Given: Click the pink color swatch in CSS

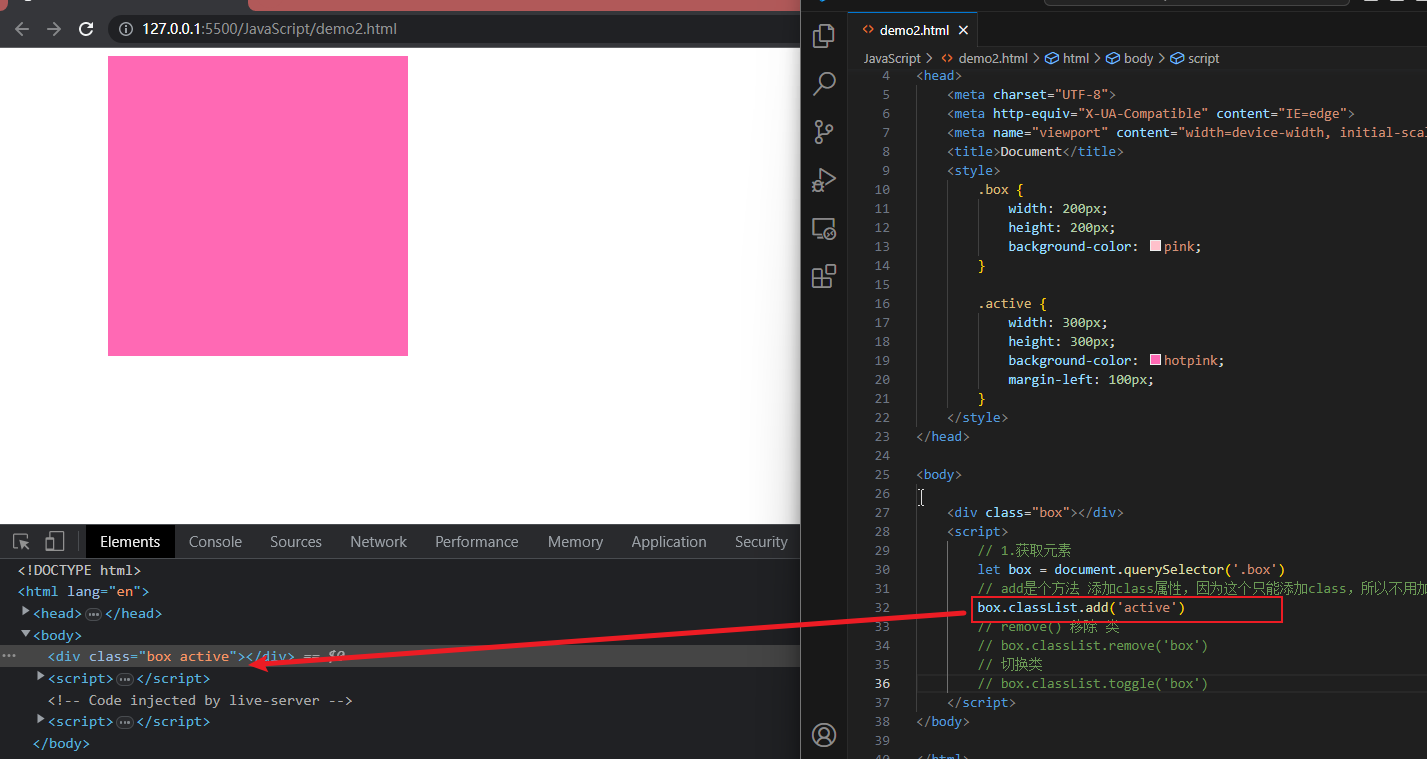Looking at the screenshot, I should point(1156,246).
